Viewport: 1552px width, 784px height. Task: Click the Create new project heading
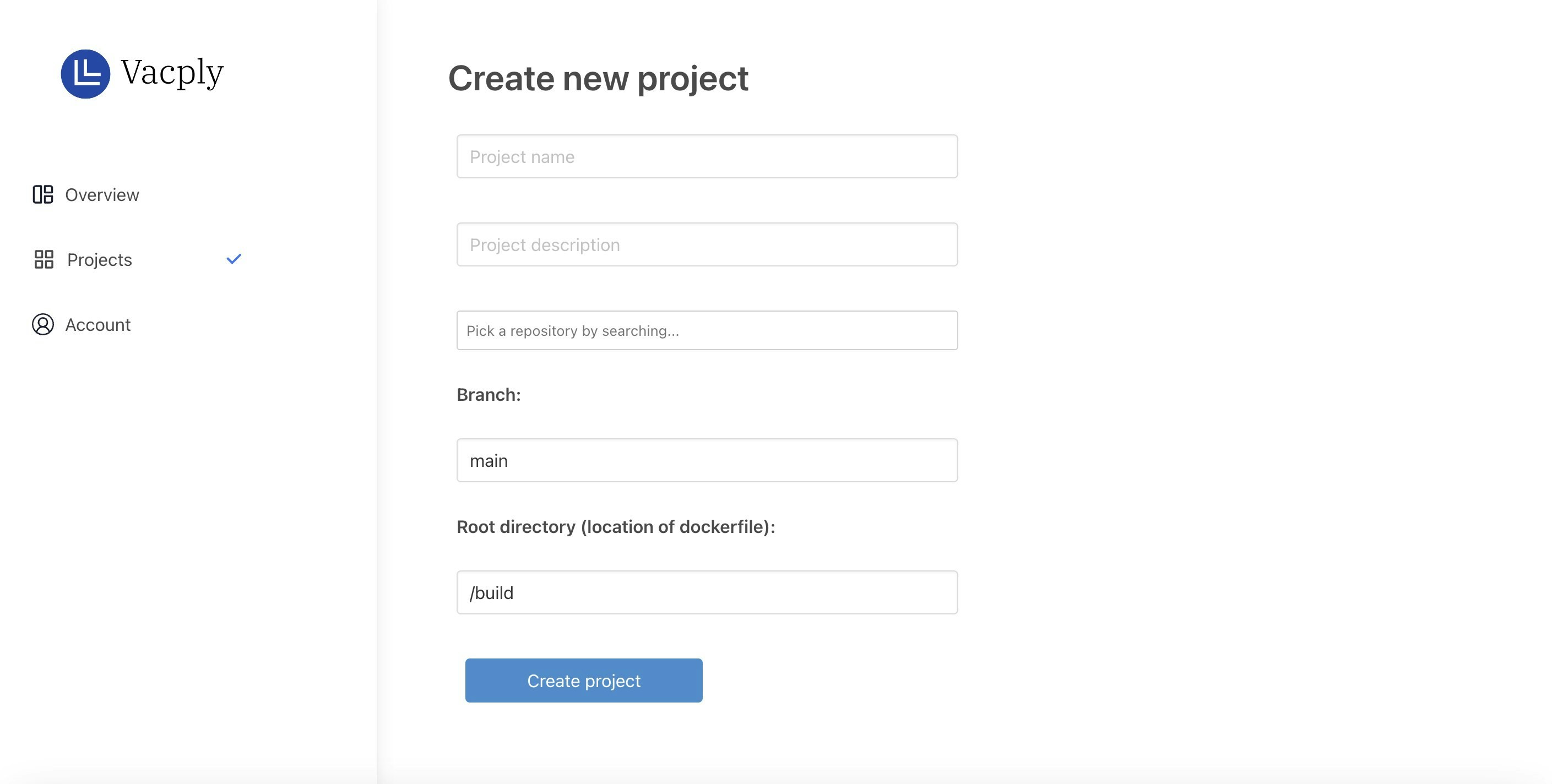598,78
